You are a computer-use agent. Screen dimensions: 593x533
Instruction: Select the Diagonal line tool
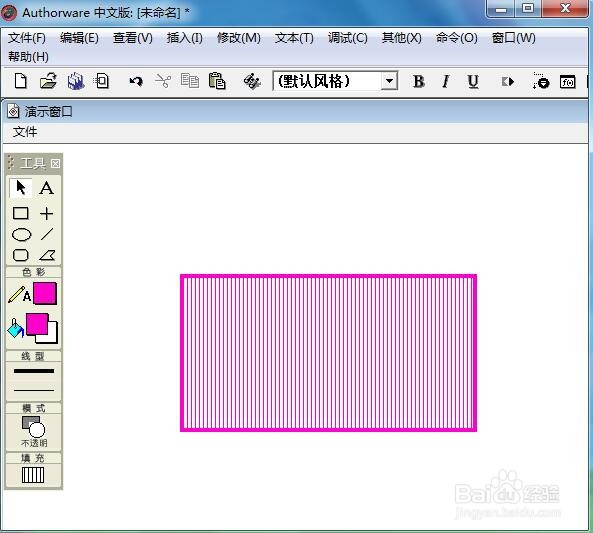pyautogui.click(x=47, y=234)
